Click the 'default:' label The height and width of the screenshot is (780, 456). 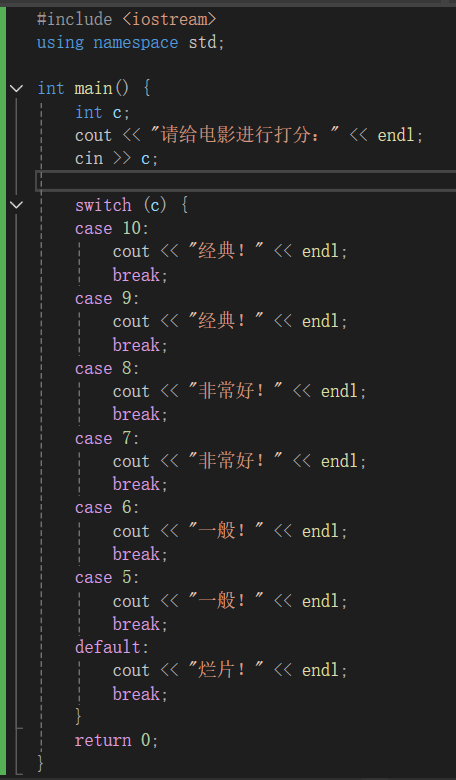pos(112,647)
